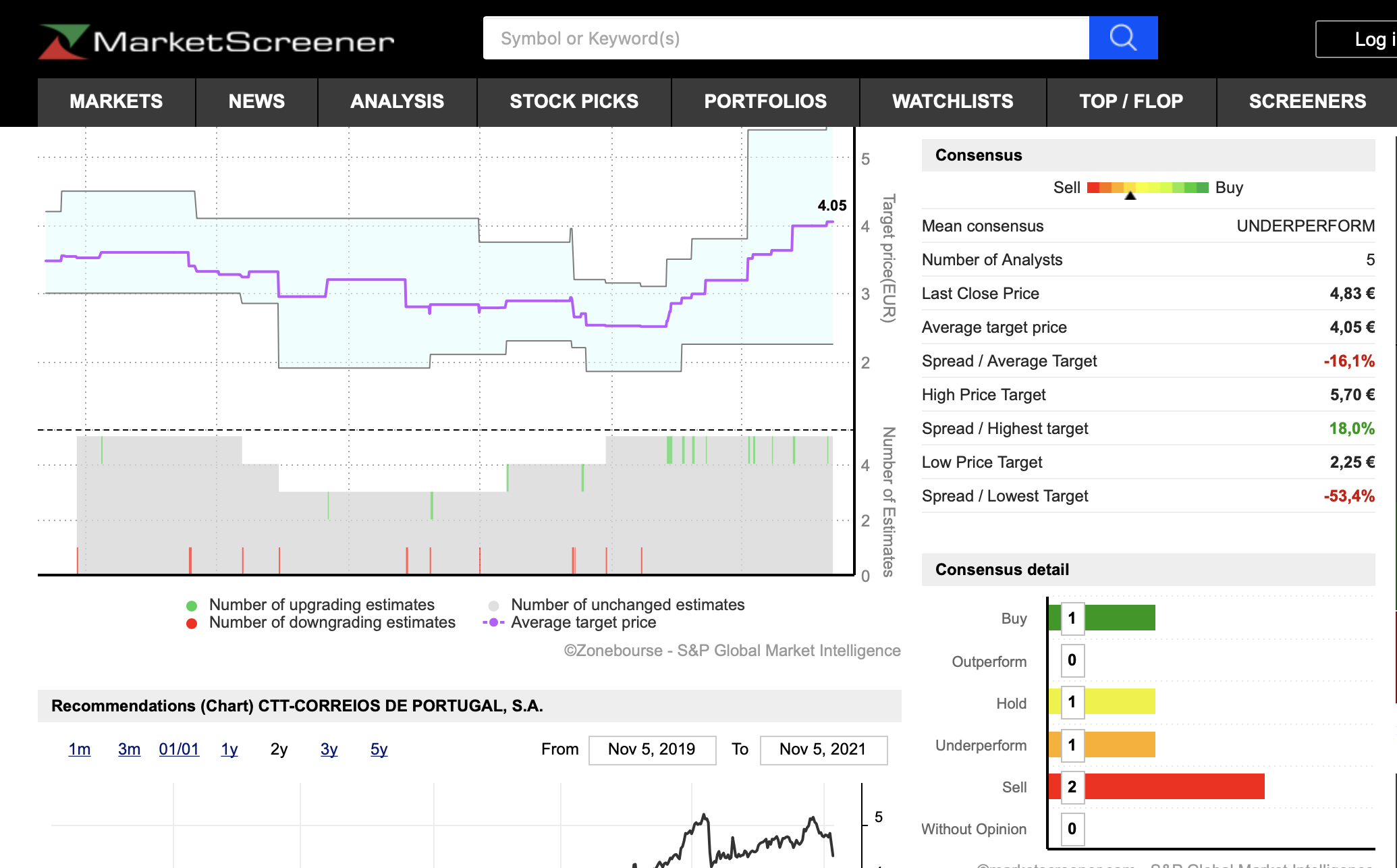Click the MarketScreener logo
Image resolution: width=1397 pixels, height=868 pixels.
tap(217, 41)
